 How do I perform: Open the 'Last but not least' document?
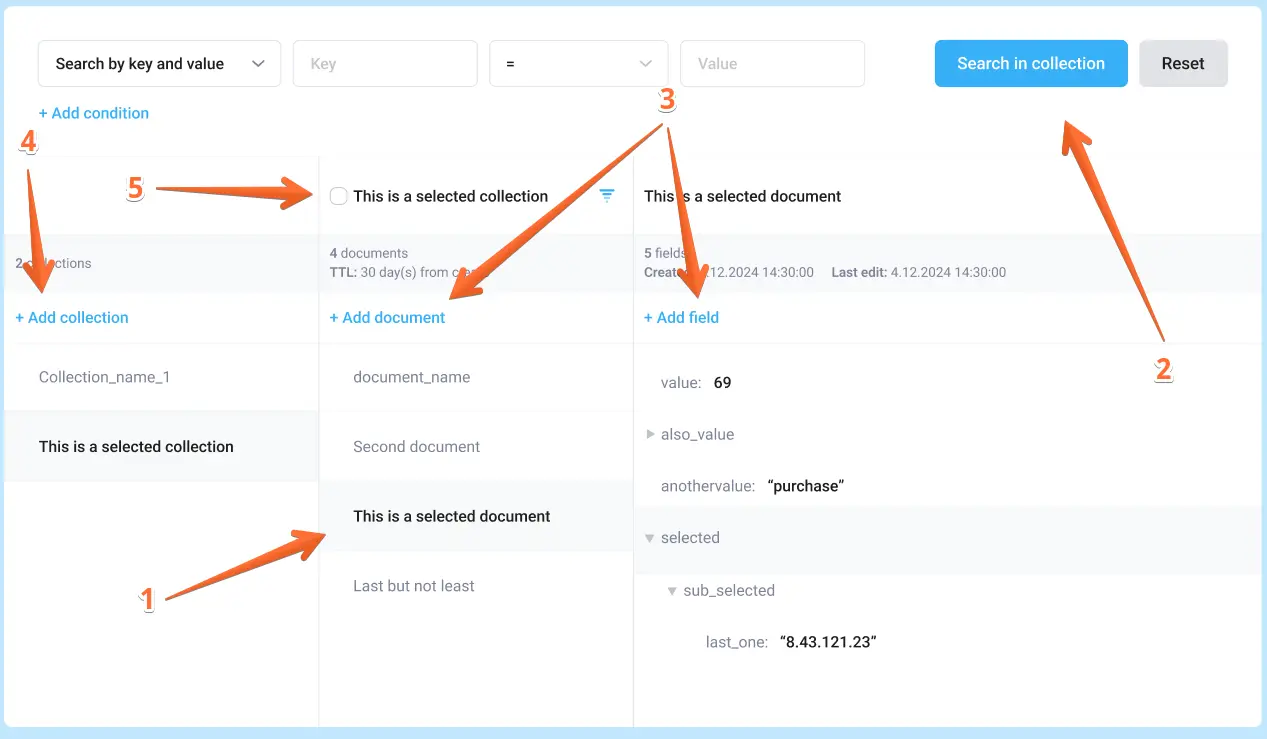click(x=413, y=586)
